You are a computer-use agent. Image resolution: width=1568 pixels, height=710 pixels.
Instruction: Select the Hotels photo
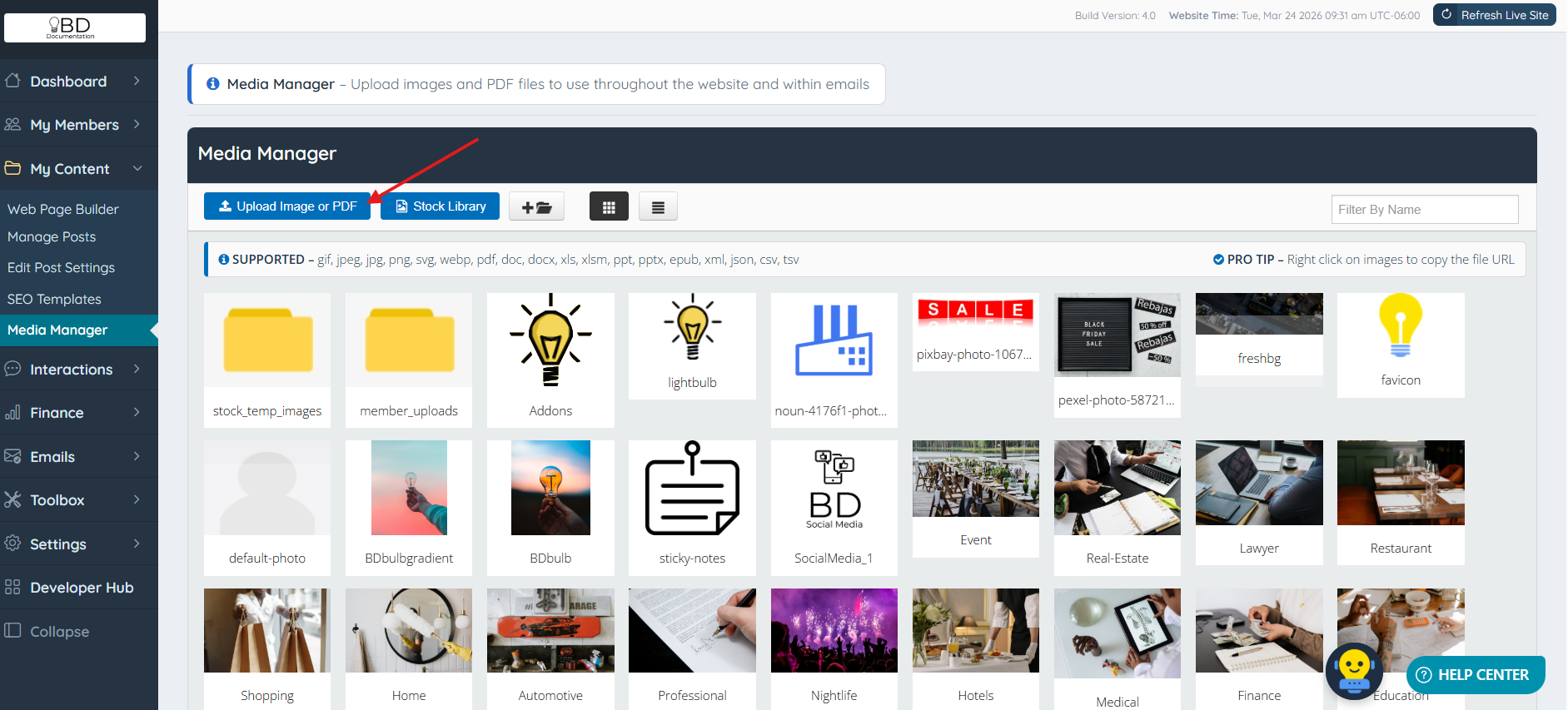(x=975, y=649)
